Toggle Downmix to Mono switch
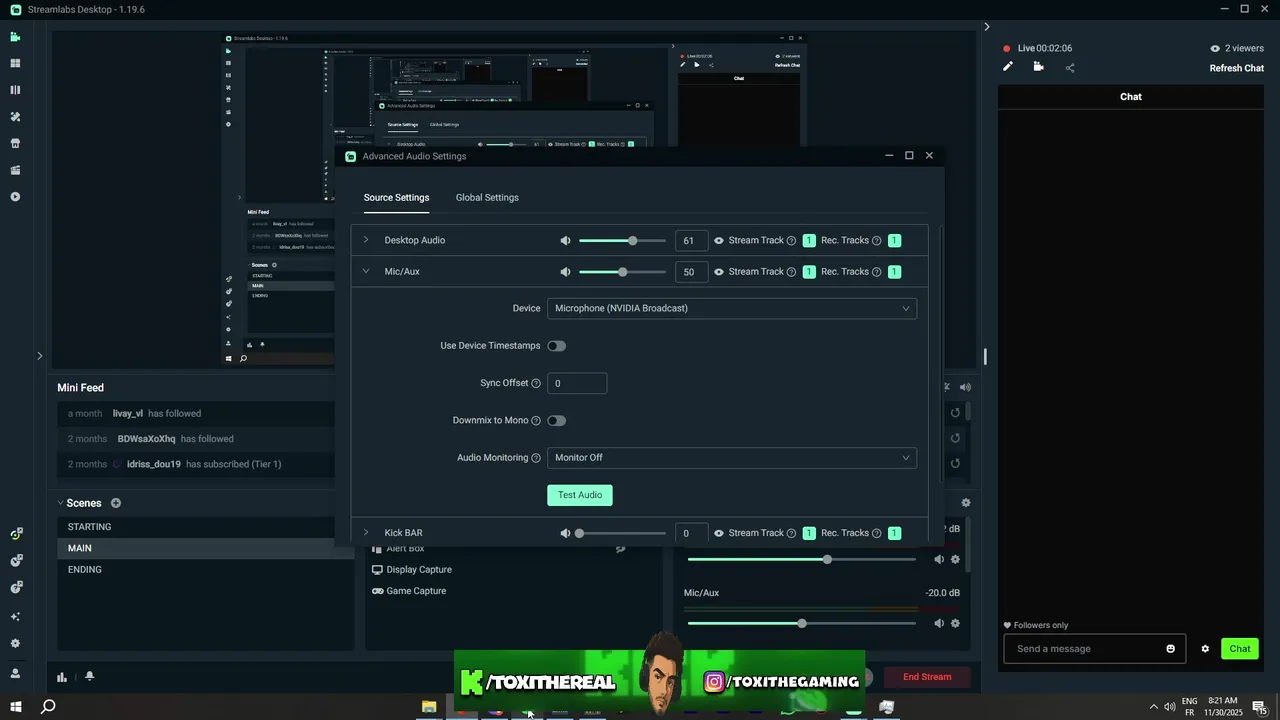This screenshot has width=1280, height=720. (x=556, y=421)
